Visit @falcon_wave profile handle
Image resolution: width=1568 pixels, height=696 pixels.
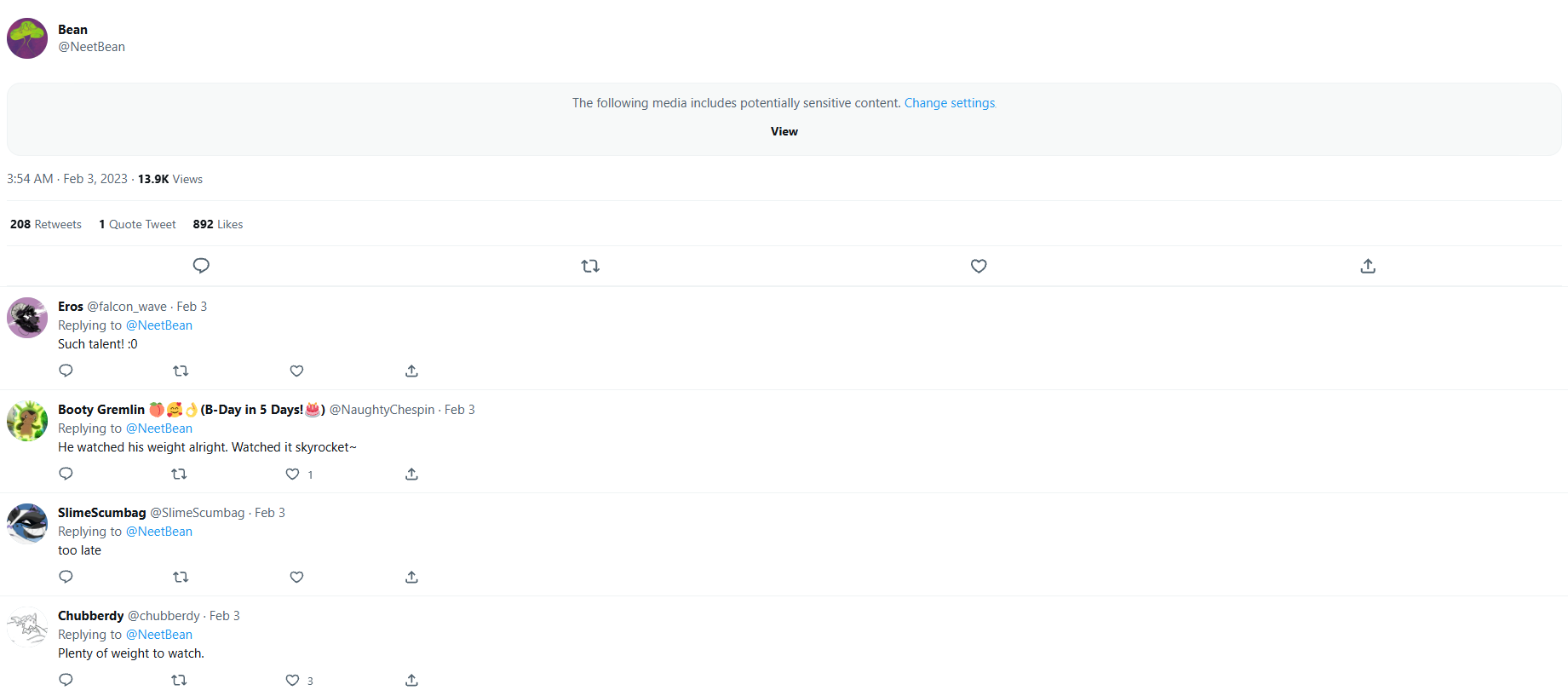[127, 307]
